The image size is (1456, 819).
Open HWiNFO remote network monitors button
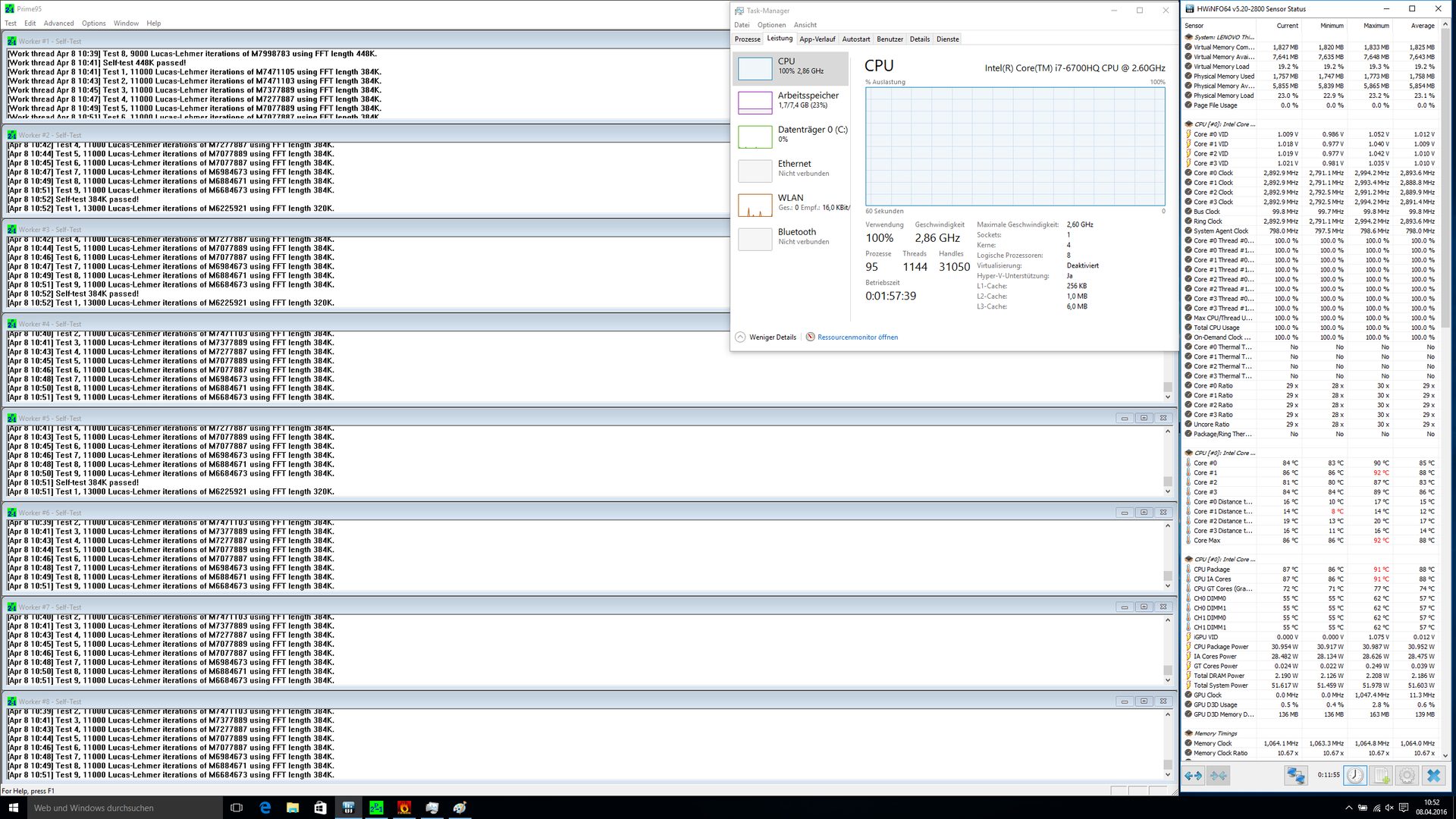[x=1295, y=775]
